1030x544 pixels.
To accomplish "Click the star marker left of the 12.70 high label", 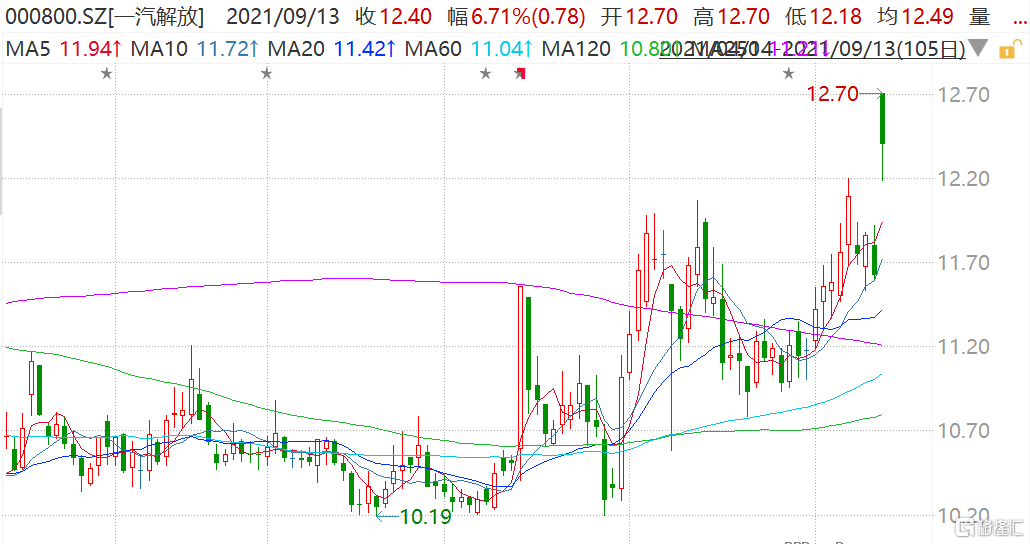I will coord(788,74).
